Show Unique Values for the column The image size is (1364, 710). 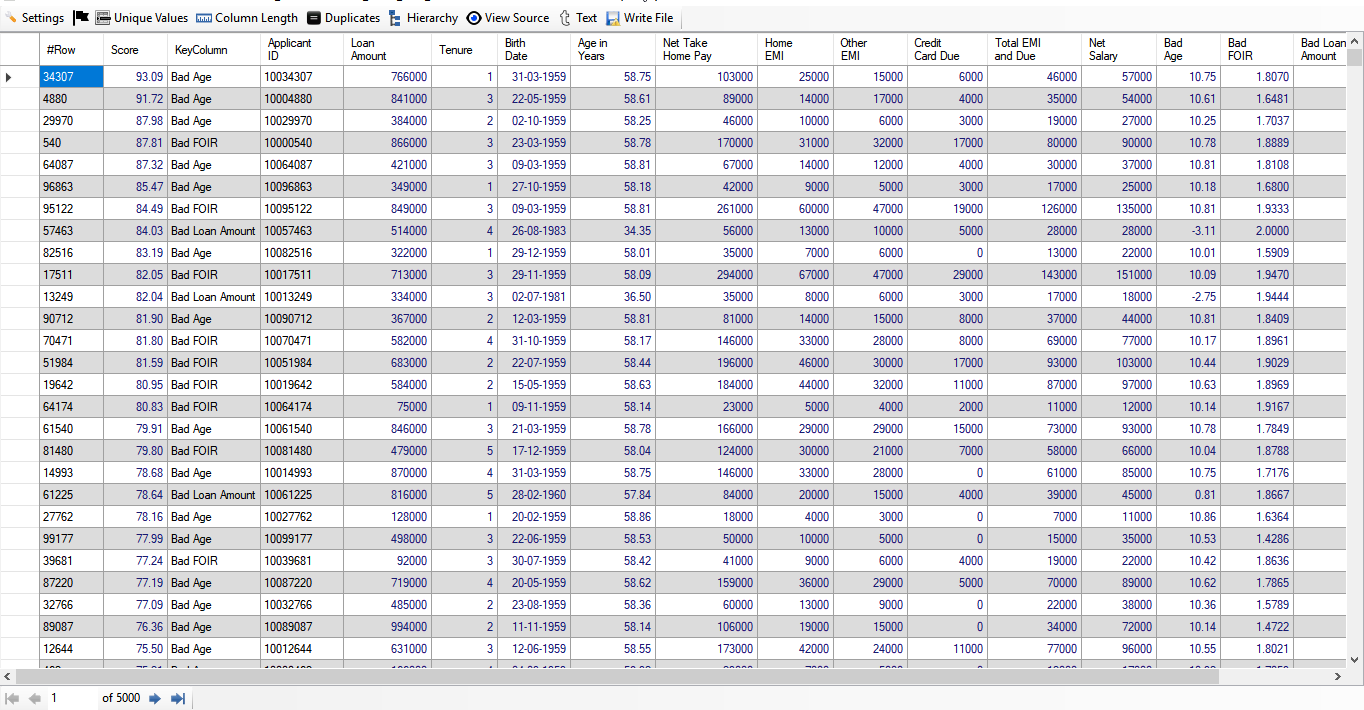pos(141,18)
